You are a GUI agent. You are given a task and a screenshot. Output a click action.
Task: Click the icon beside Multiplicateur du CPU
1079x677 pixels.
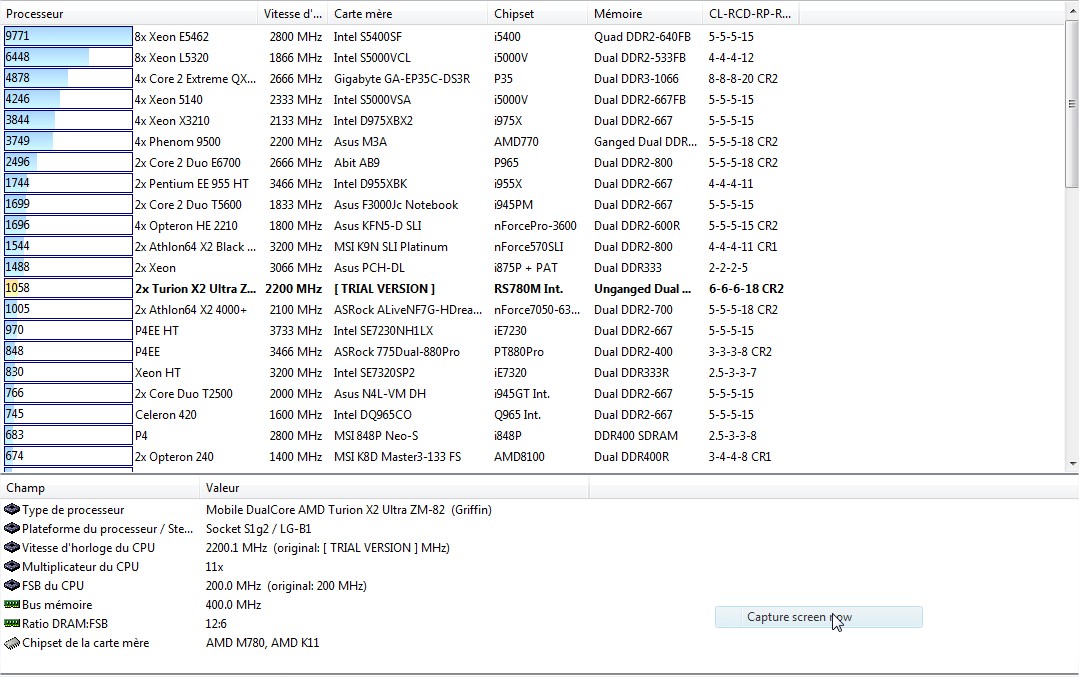(x=12, y=566)
